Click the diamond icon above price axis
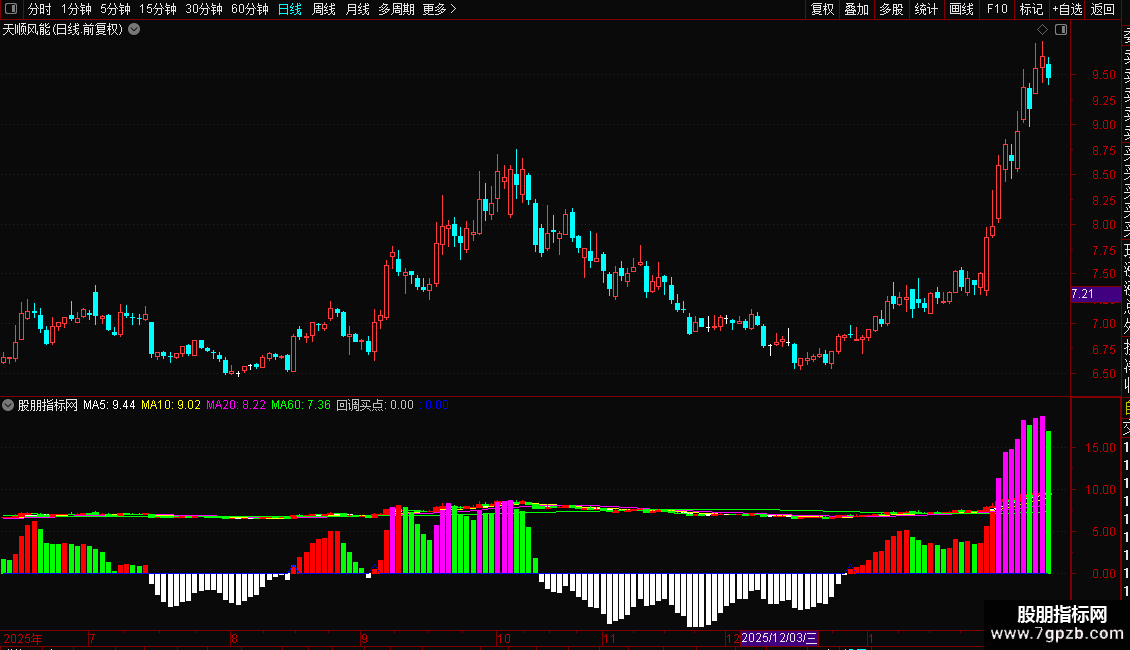Screen dimensions: 1130x650 point(1042,30)
